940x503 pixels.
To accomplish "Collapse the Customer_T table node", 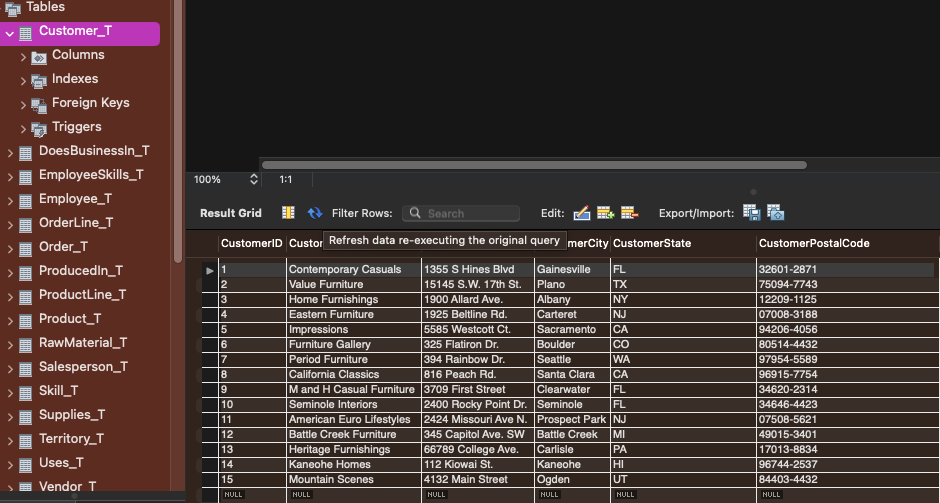I will click(10, 34).
